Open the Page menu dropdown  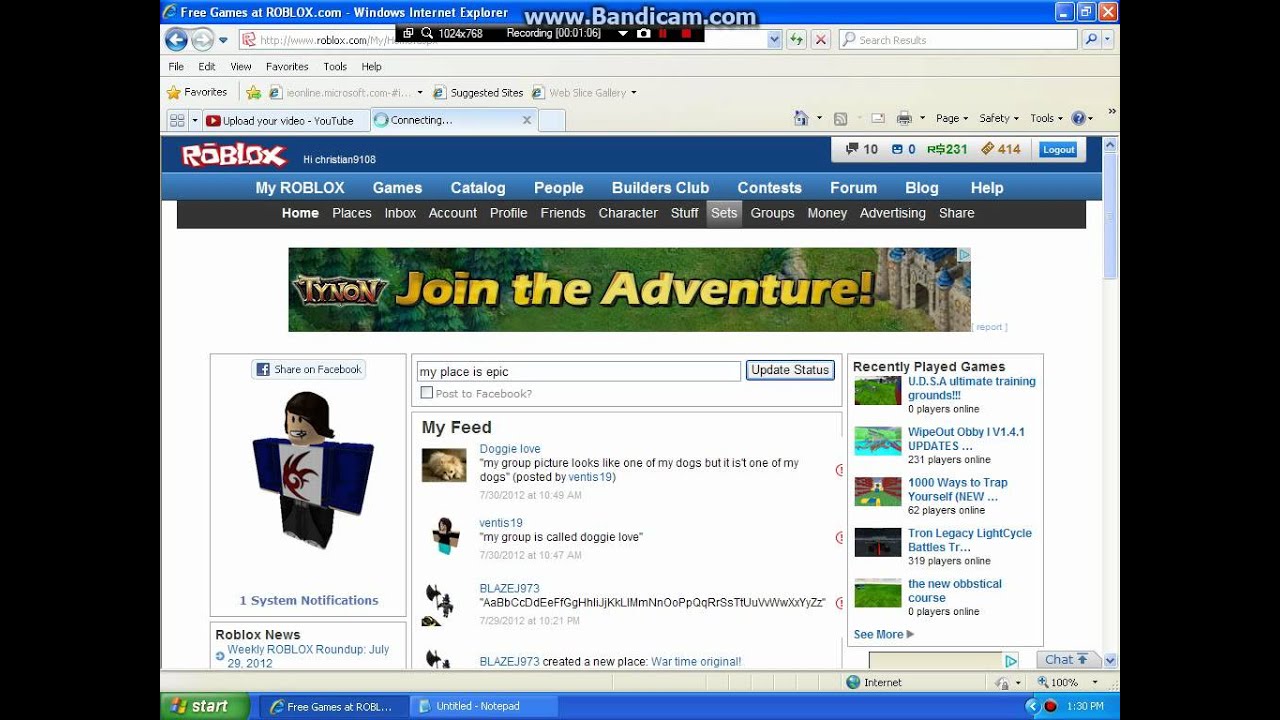[951, 118]
